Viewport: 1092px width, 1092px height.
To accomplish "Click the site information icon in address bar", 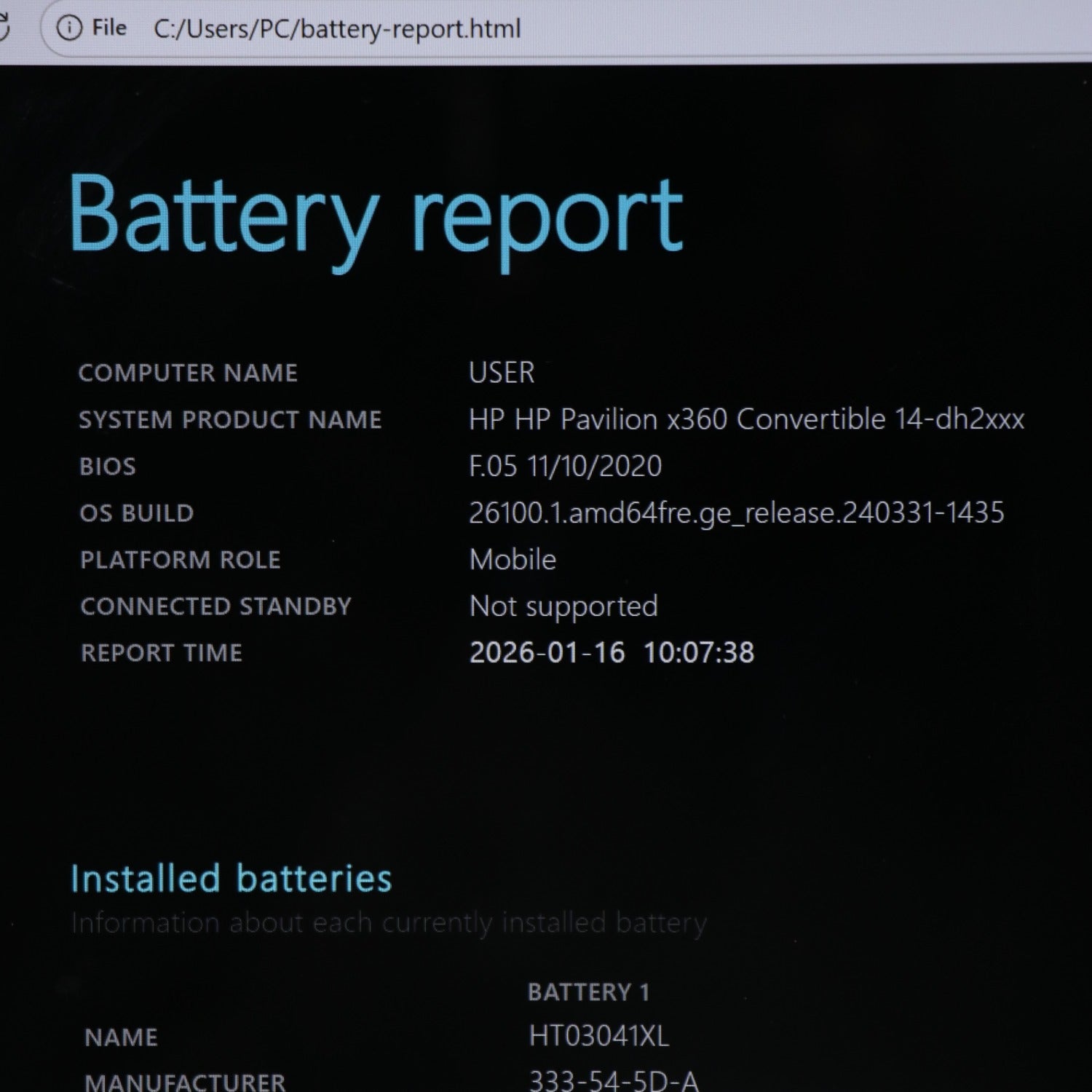I will [x=69, y=28].
